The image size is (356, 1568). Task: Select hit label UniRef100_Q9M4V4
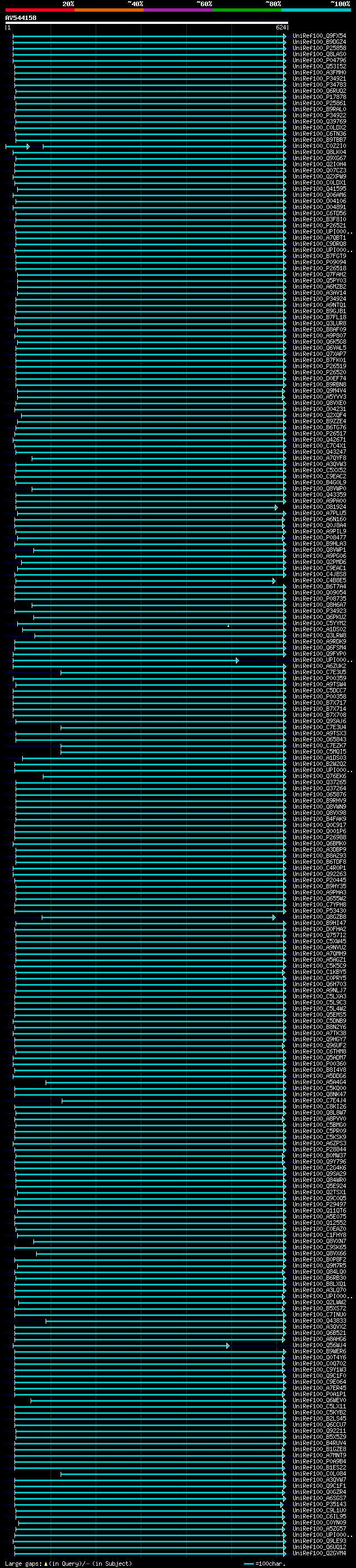click(319, 391)
